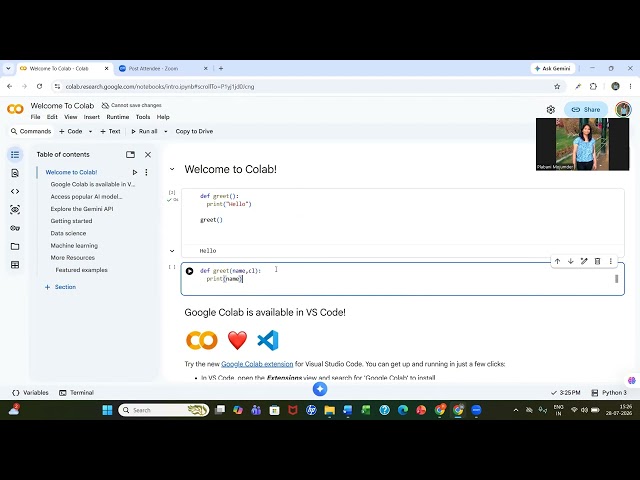Click the Share button
This screenshot has height=480, width=640.
(586, 109)
